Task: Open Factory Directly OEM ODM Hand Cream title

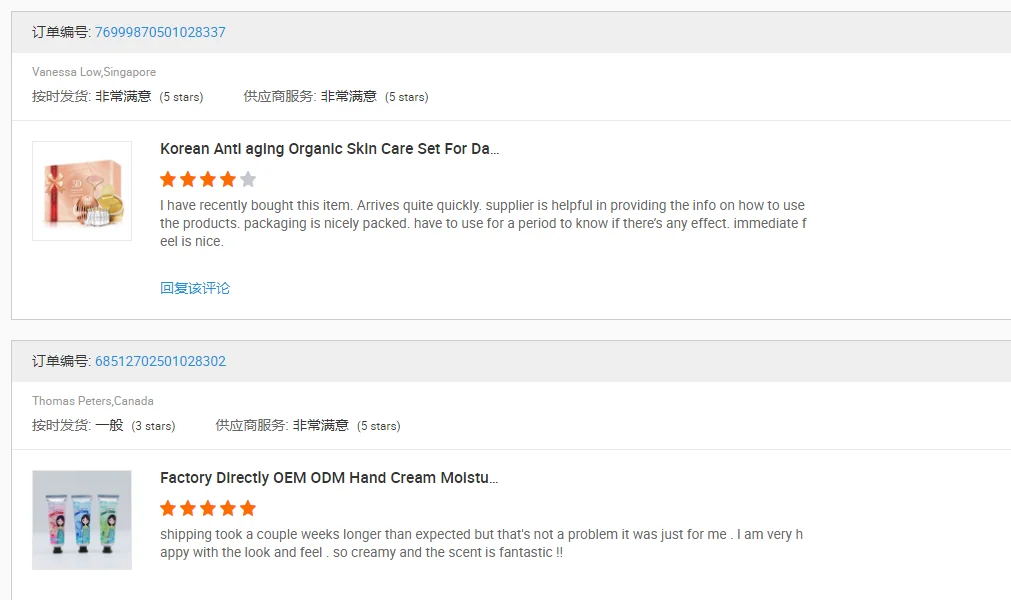Action: point(329,478)
